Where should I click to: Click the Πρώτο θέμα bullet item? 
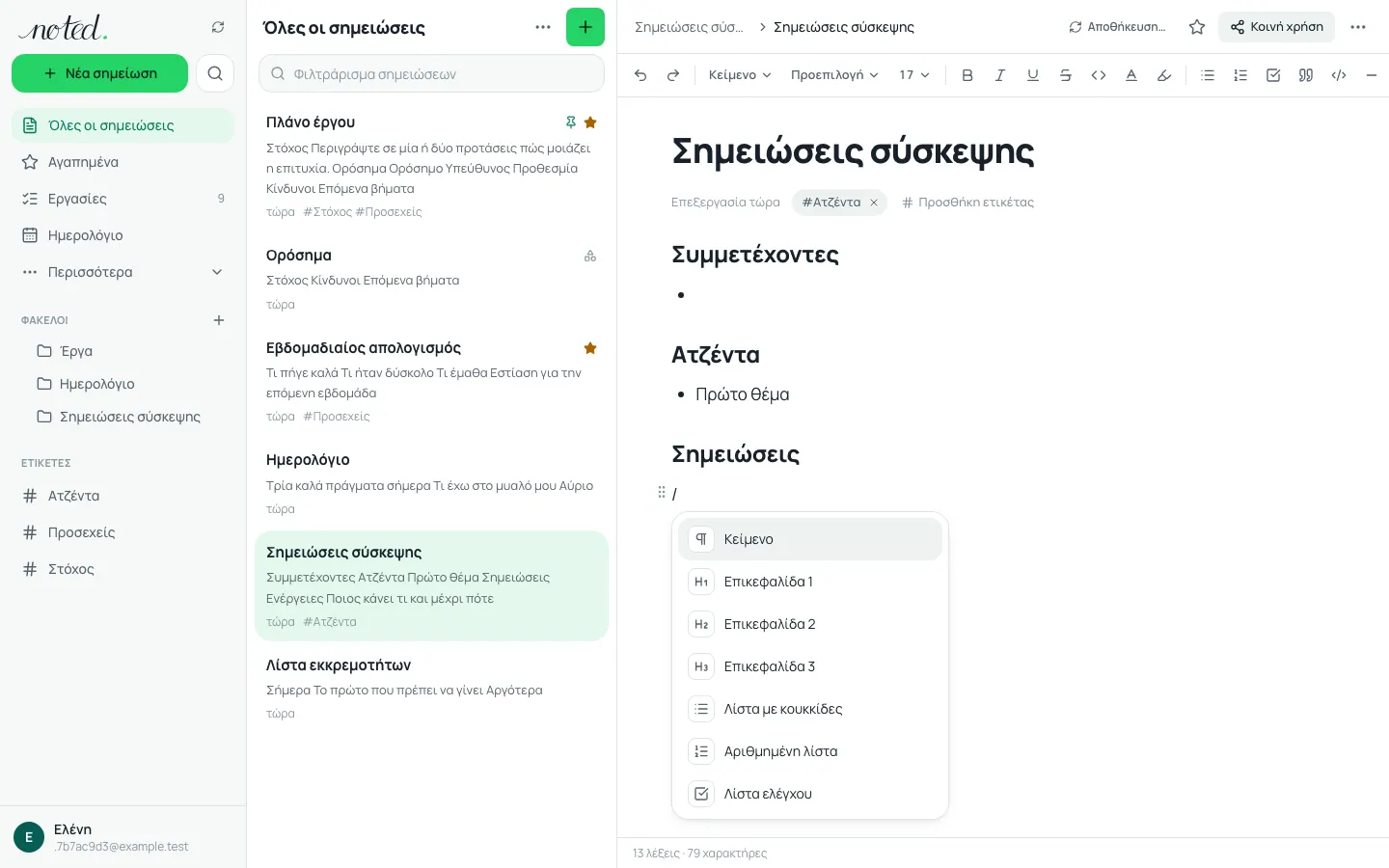[743, 394]
